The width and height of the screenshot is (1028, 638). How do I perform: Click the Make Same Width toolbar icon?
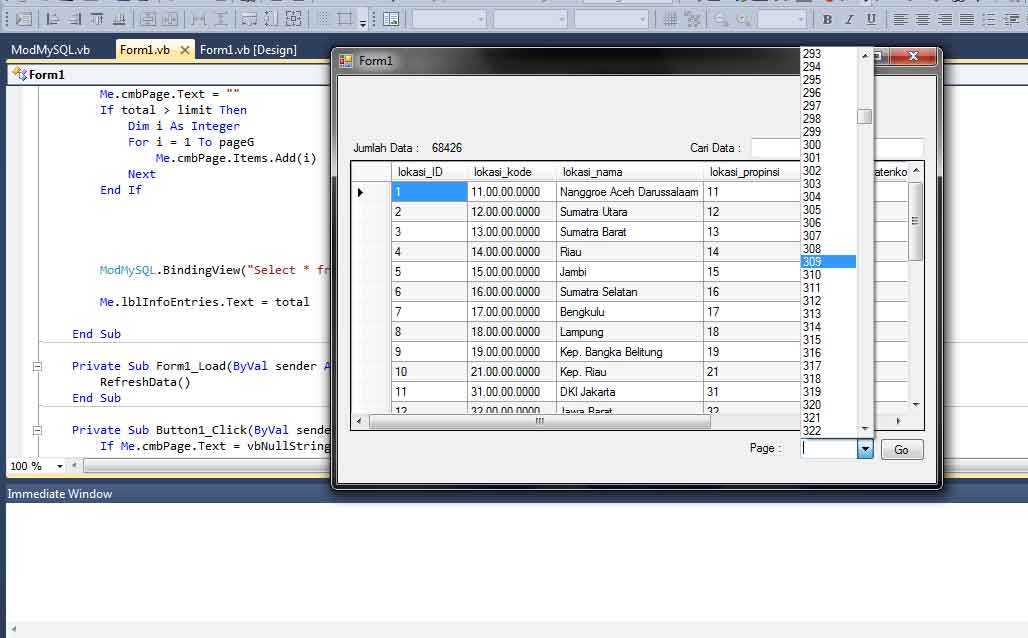click(150, 17)
